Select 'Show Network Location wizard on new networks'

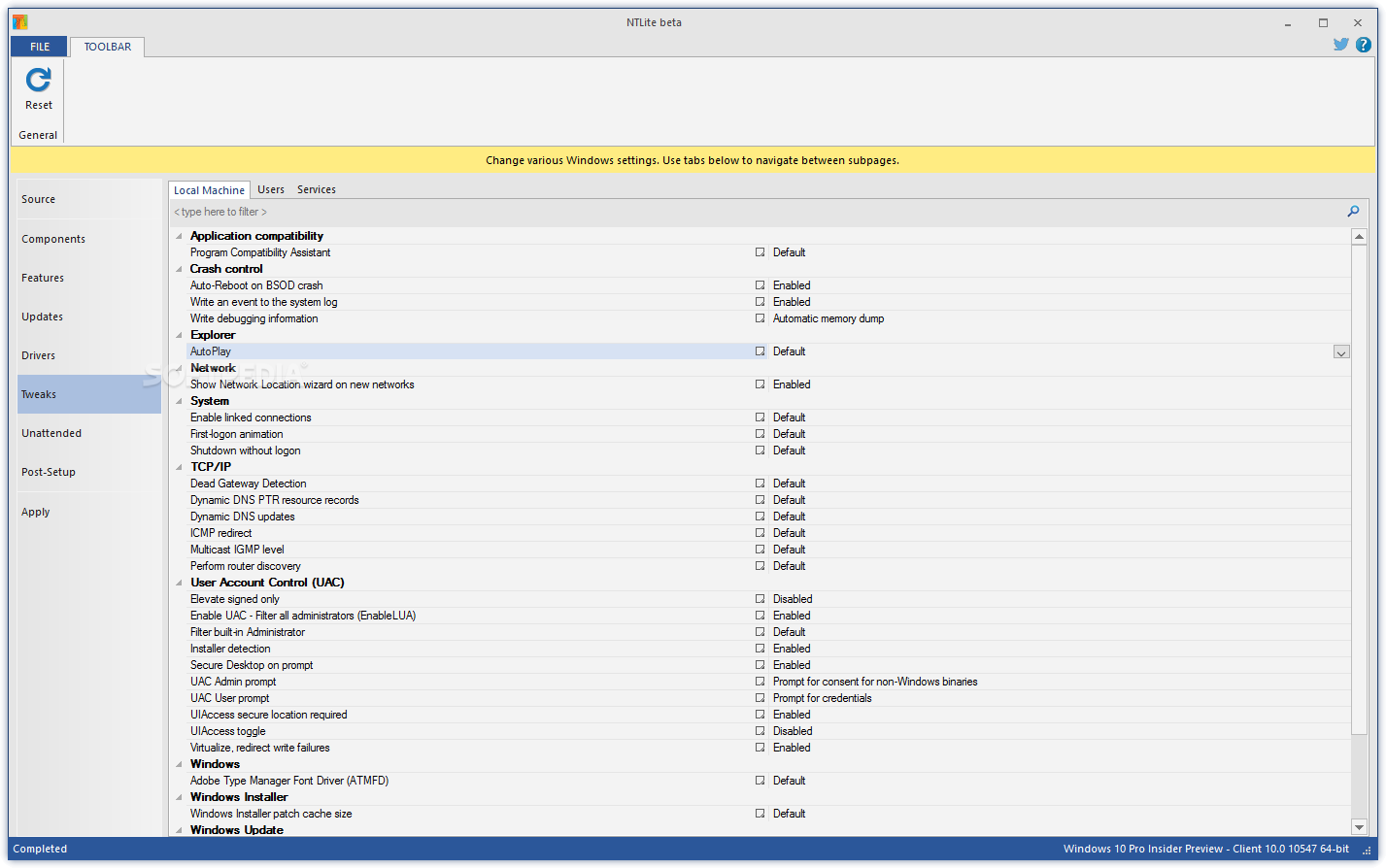(767, 384)
